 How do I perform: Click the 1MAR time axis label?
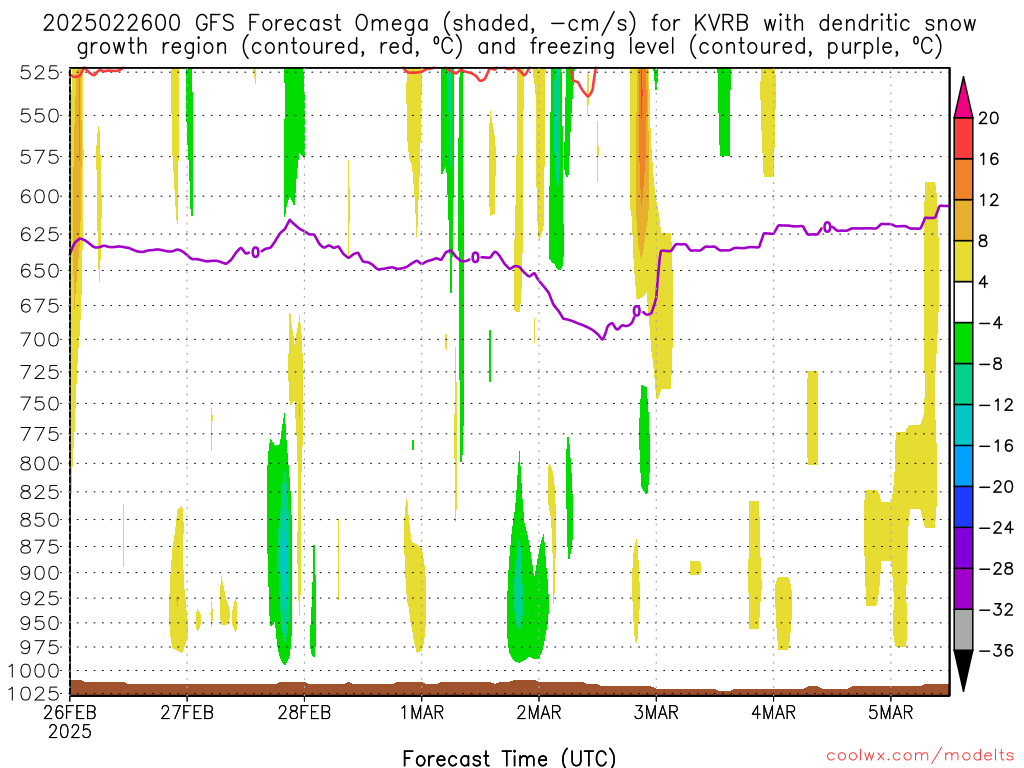[x=422, y=712]
